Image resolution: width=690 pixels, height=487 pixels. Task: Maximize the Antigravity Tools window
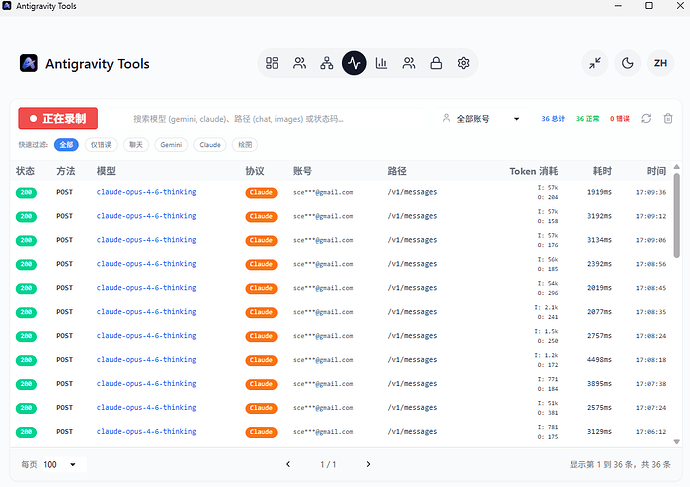(x=649, y=6)
